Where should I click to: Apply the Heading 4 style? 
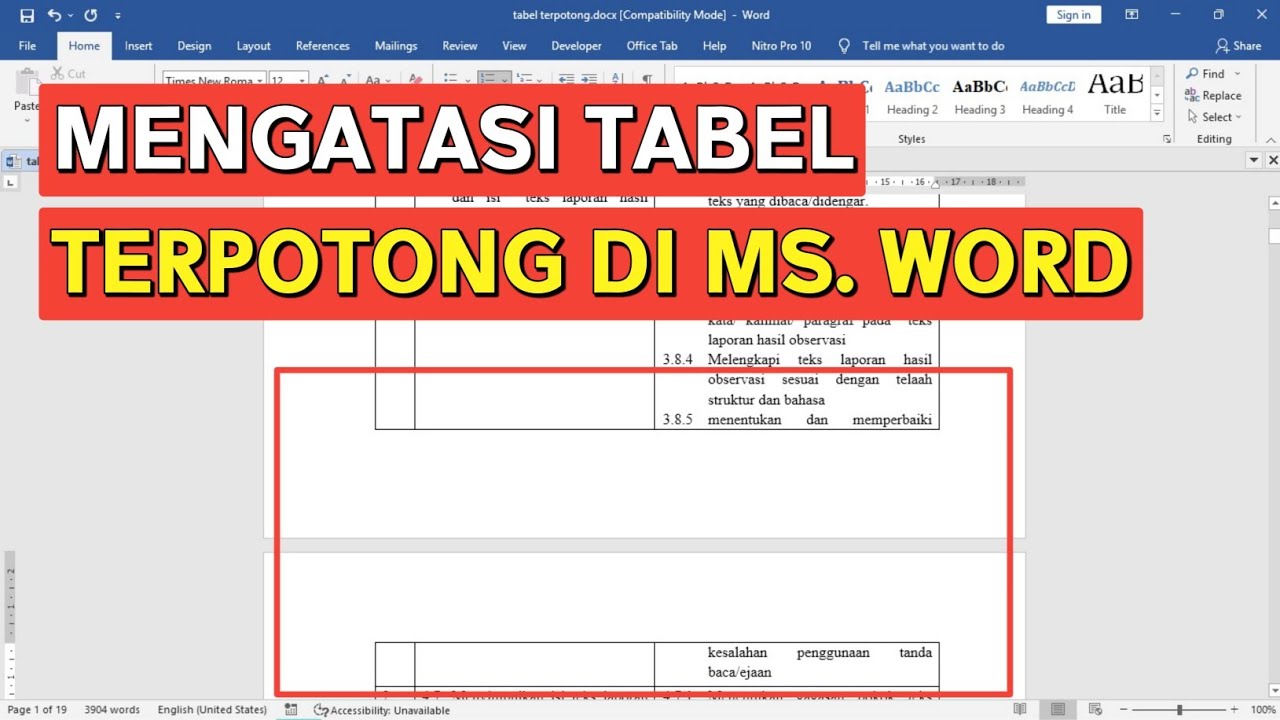(x=1047, y=96)
